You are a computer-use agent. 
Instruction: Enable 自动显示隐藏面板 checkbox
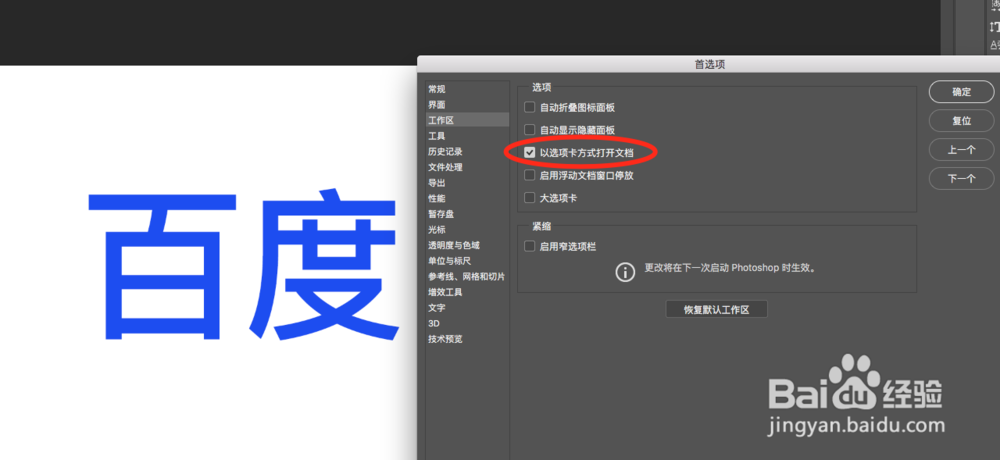tap(529, 130)
